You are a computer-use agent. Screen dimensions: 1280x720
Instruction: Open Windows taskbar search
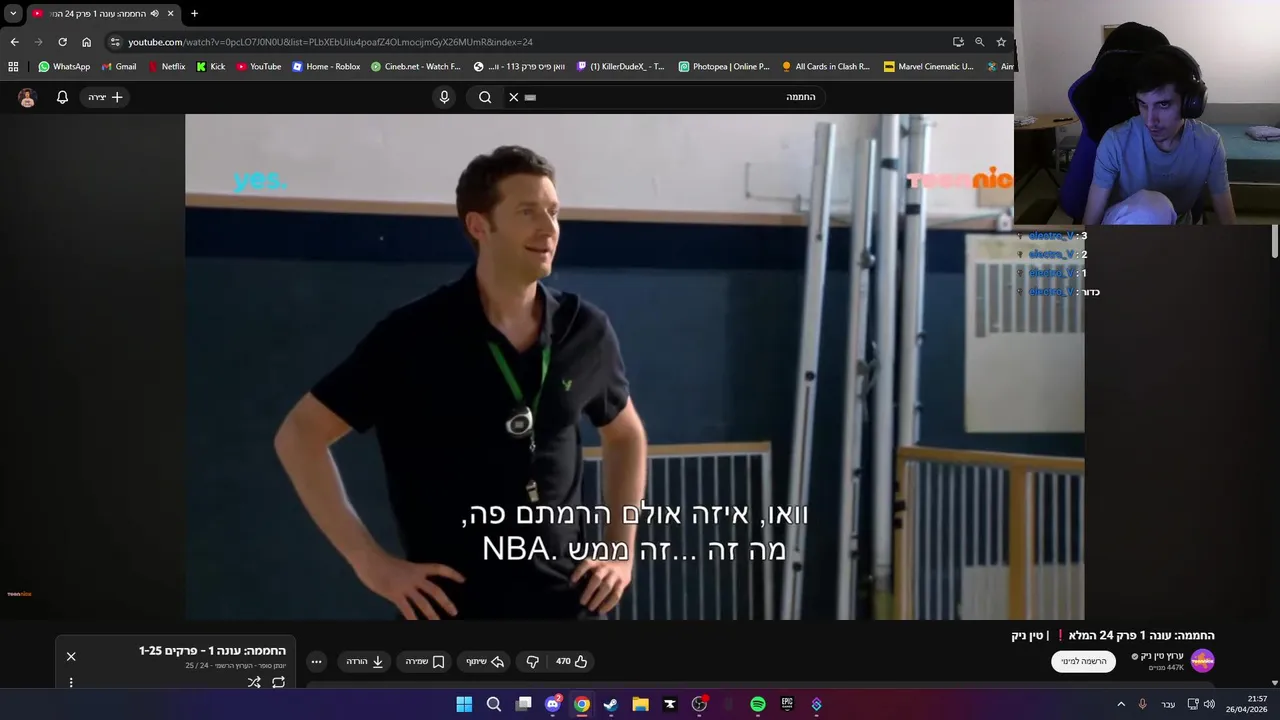tap(494, 704)
